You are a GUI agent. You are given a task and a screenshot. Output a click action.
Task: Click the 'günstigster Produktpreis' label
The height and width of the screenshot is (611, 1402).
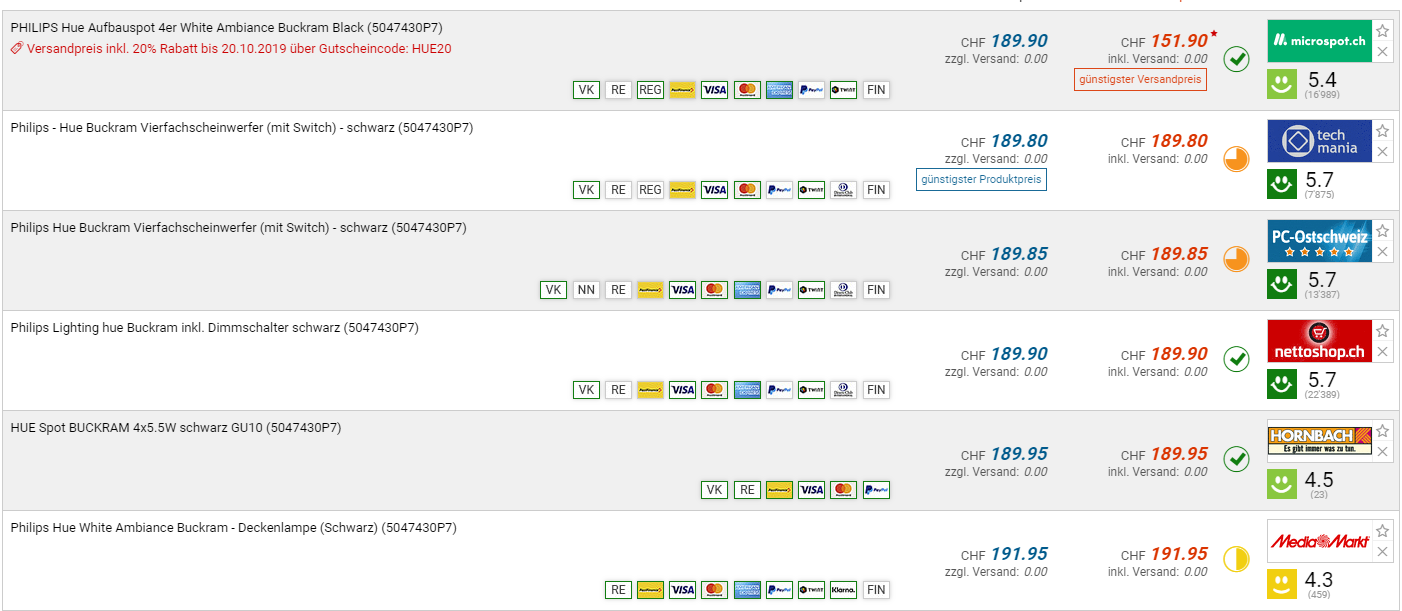point(981,180)
